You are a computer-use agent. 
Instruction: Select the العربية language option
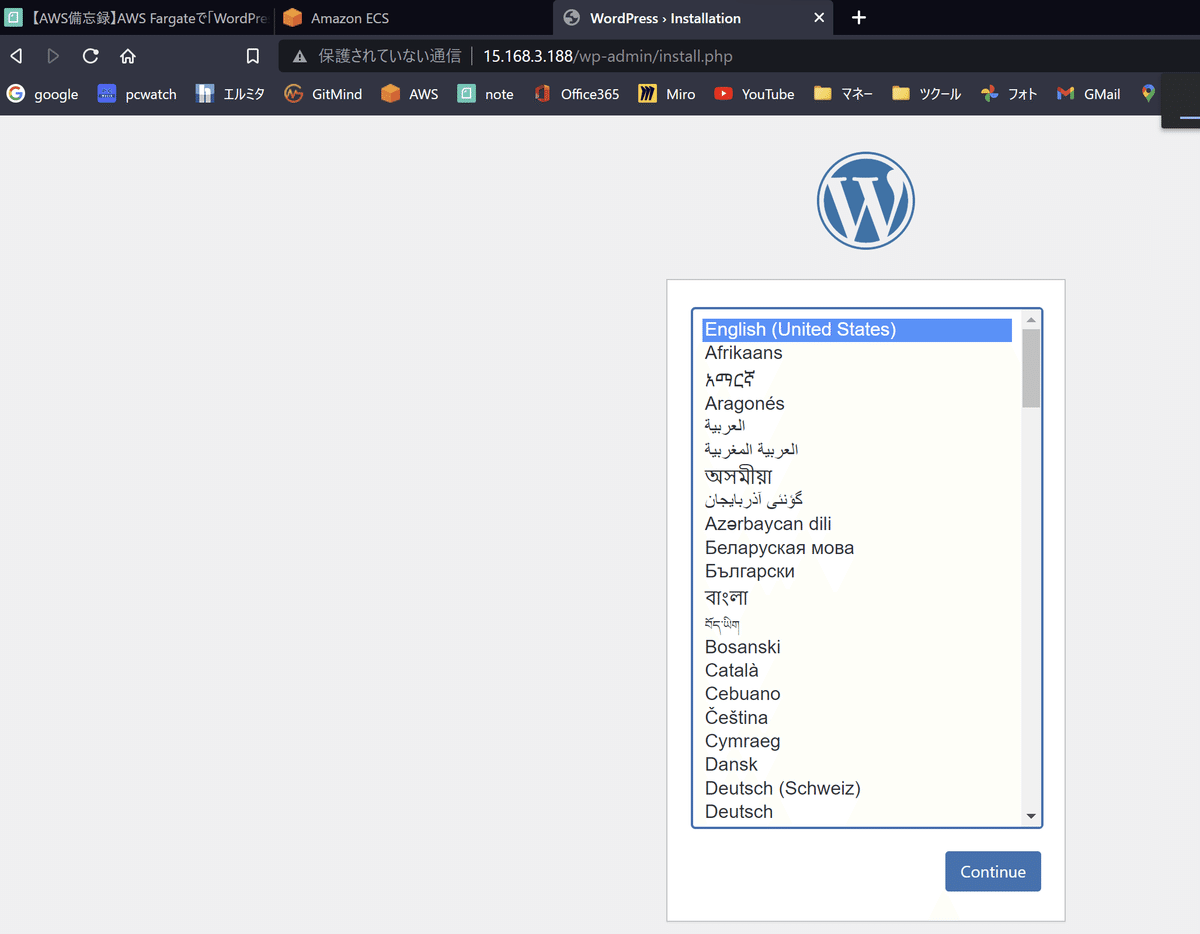pos(857,426)
